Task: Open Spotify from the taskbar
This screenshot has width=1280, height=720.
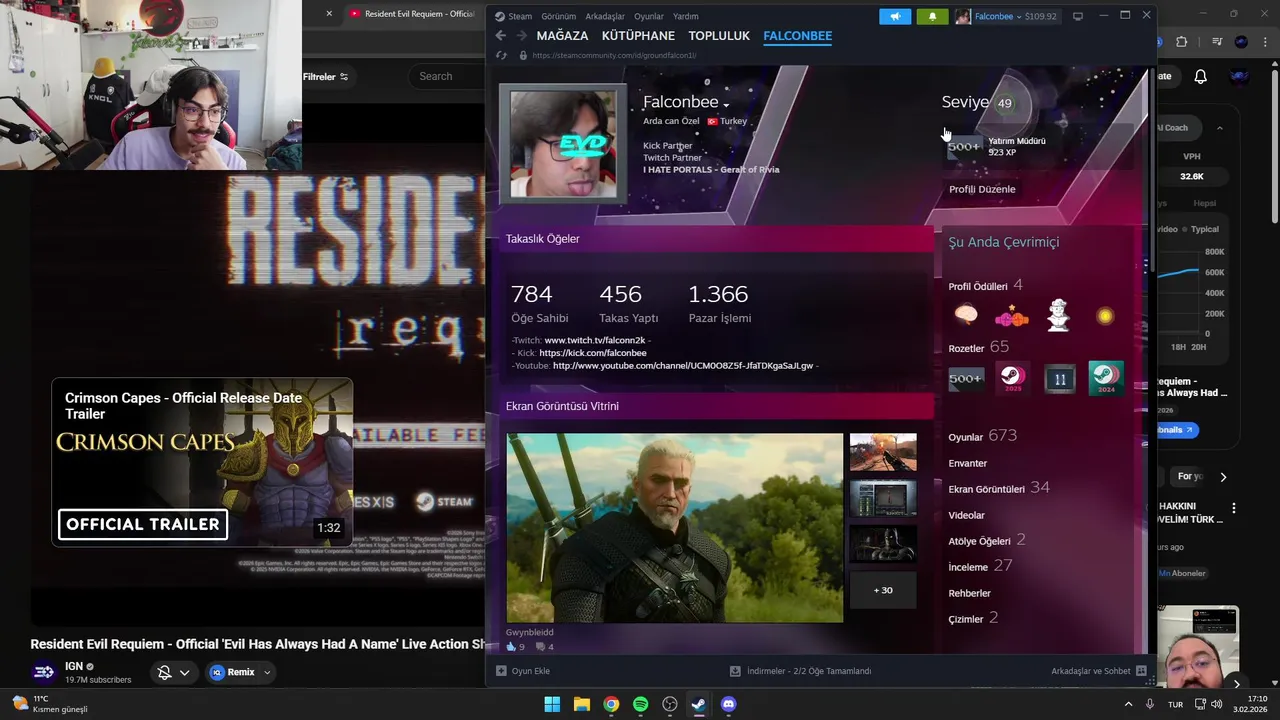Action: (641, 704)
